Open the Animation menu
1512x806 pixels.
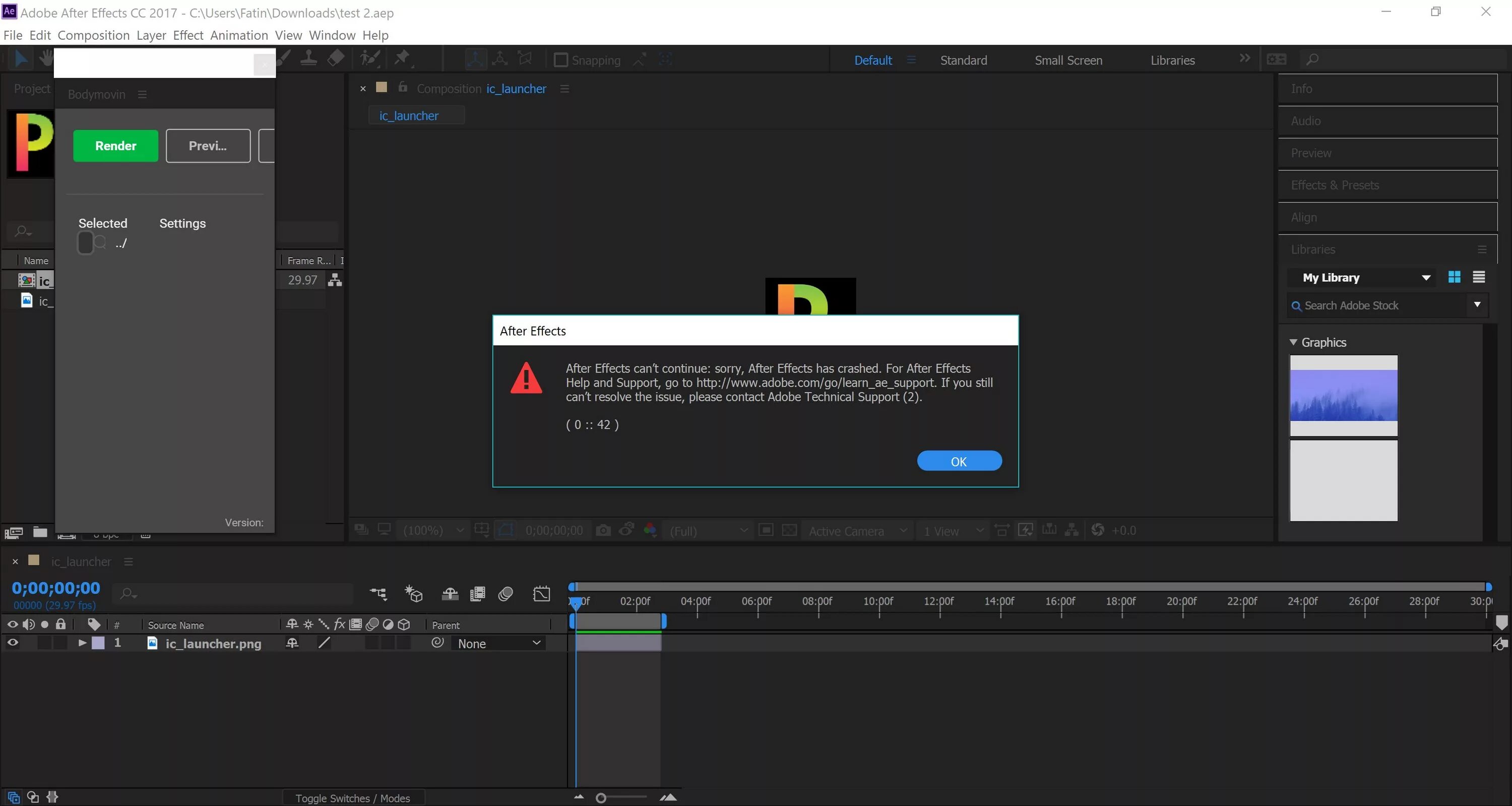pyautogui.click(x=239, y=35)
